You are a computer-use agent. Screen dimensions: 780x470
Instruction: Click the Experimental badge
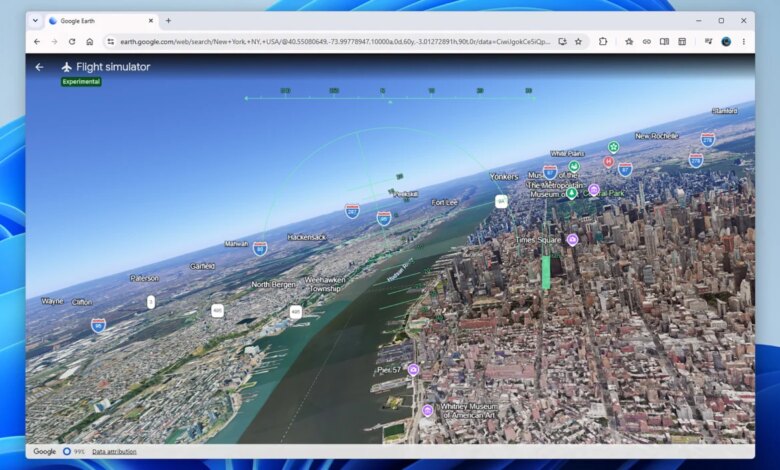pos(81,82)
